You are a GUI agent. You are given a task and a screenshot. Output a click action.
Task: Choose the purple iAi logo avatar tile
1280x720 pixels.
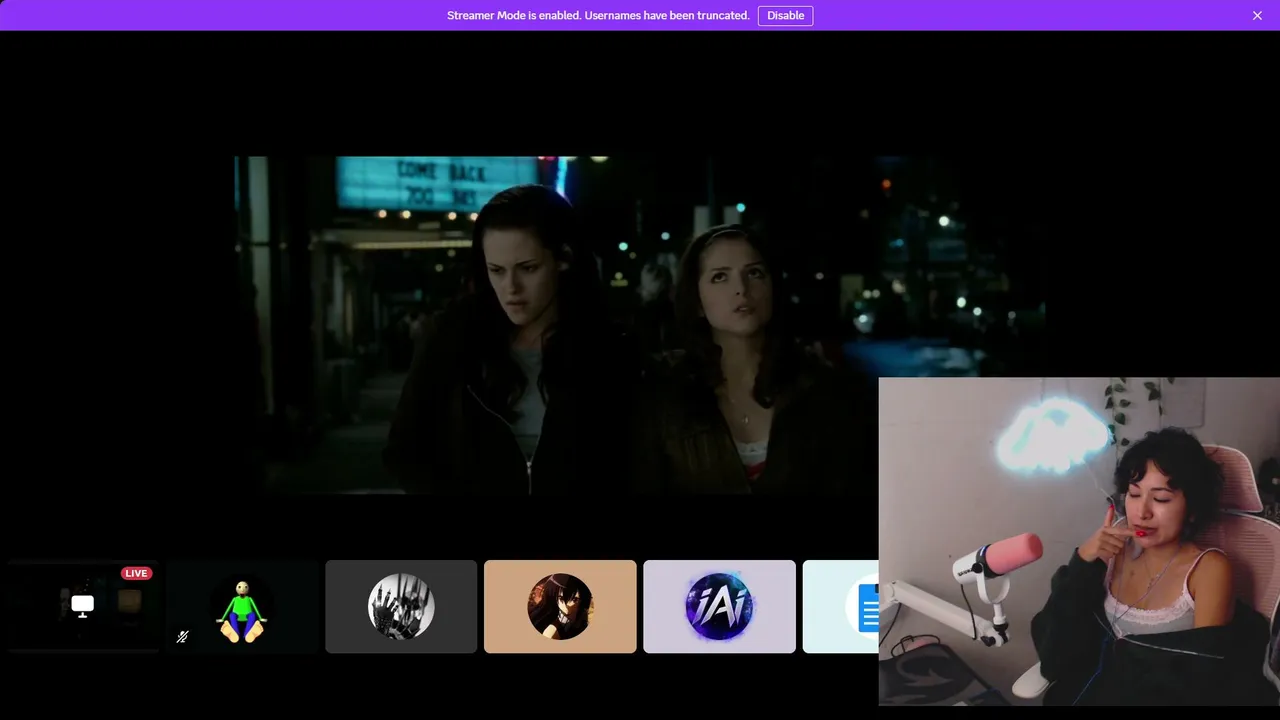[719, 606]
